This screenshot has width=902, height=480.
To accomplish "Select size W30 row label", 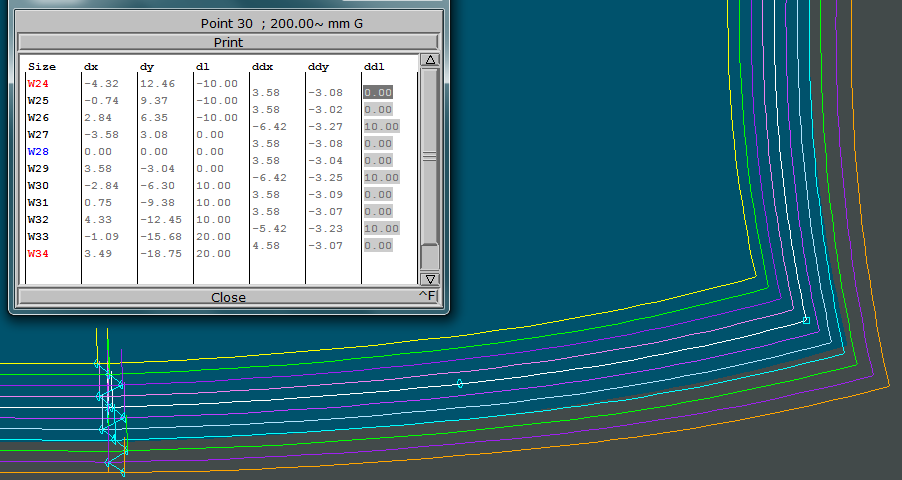I will pyautogui.click(x=38, y=185).
